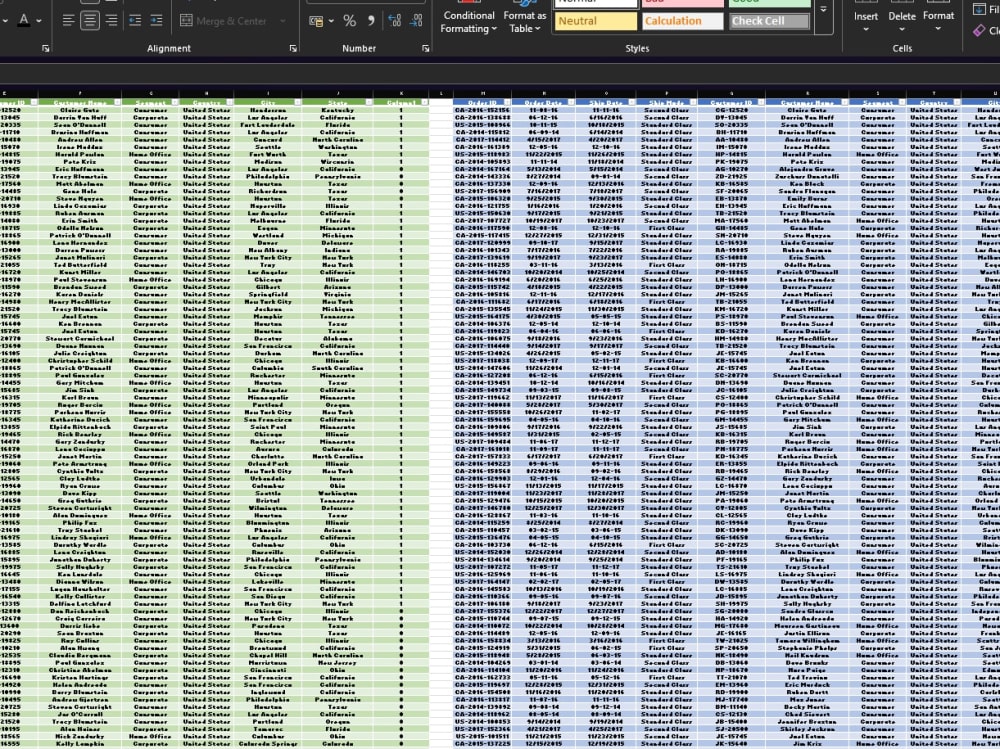The image size is (1000, 749).
Task: Open green Customer Name filter dropdown
Action: pos(117,102)
